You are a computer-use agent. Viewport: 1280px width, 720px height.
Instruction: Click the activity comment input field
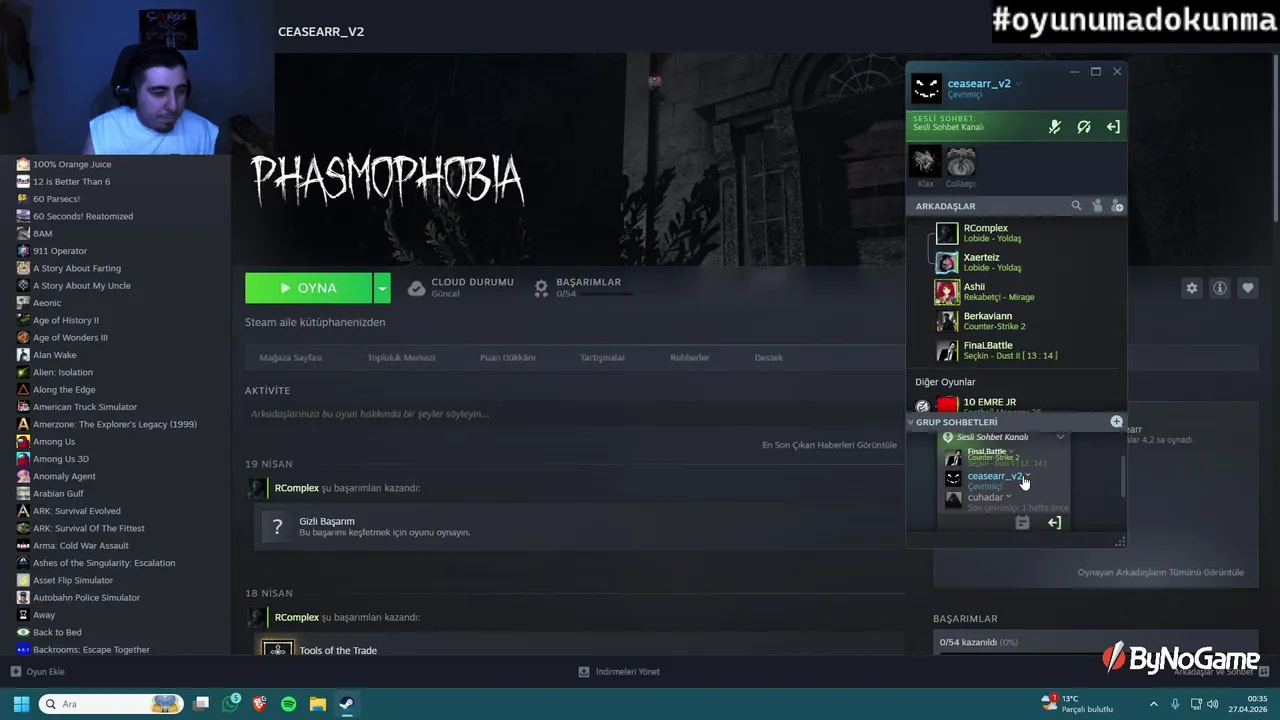(x=570, y=414)
